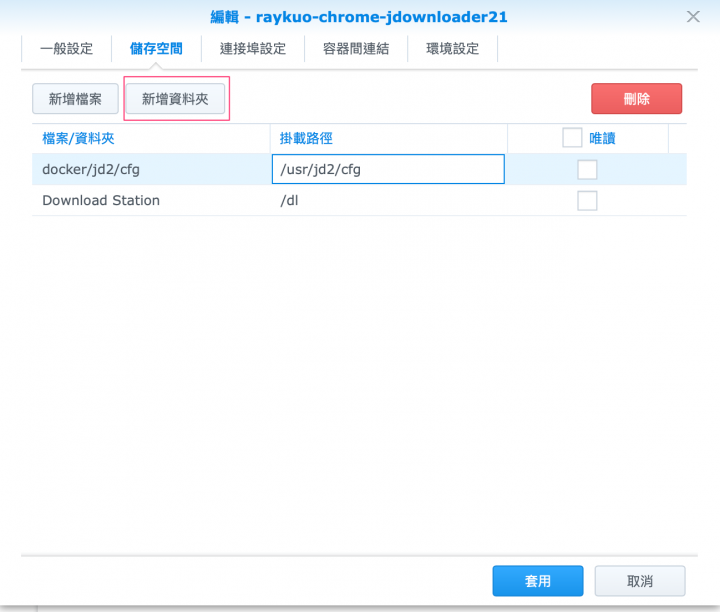Apply changes with the 套用 button

[x=538, y=581]
